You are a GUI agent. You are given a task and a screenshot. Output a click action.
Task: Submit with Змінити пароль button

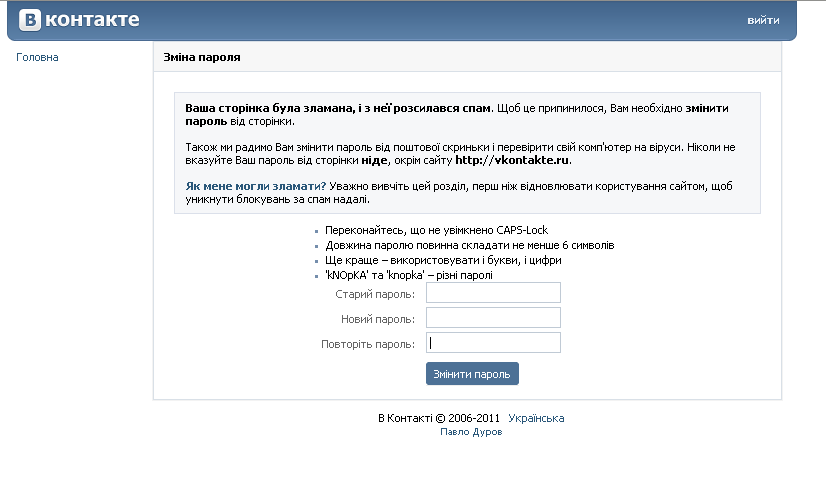pos(472,374)
